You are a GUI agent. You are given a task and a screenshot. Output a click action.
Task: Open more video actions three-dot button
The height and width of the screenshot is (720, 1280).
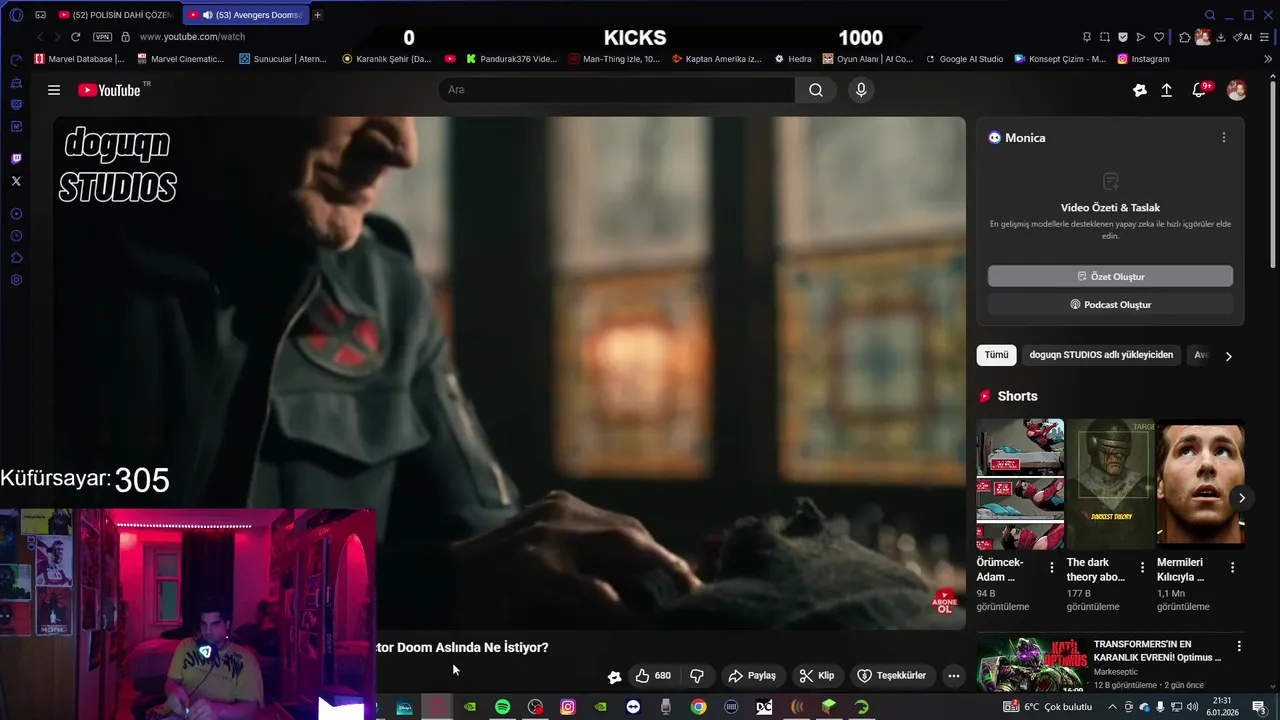pyautogui.click(x=953, y=676)
